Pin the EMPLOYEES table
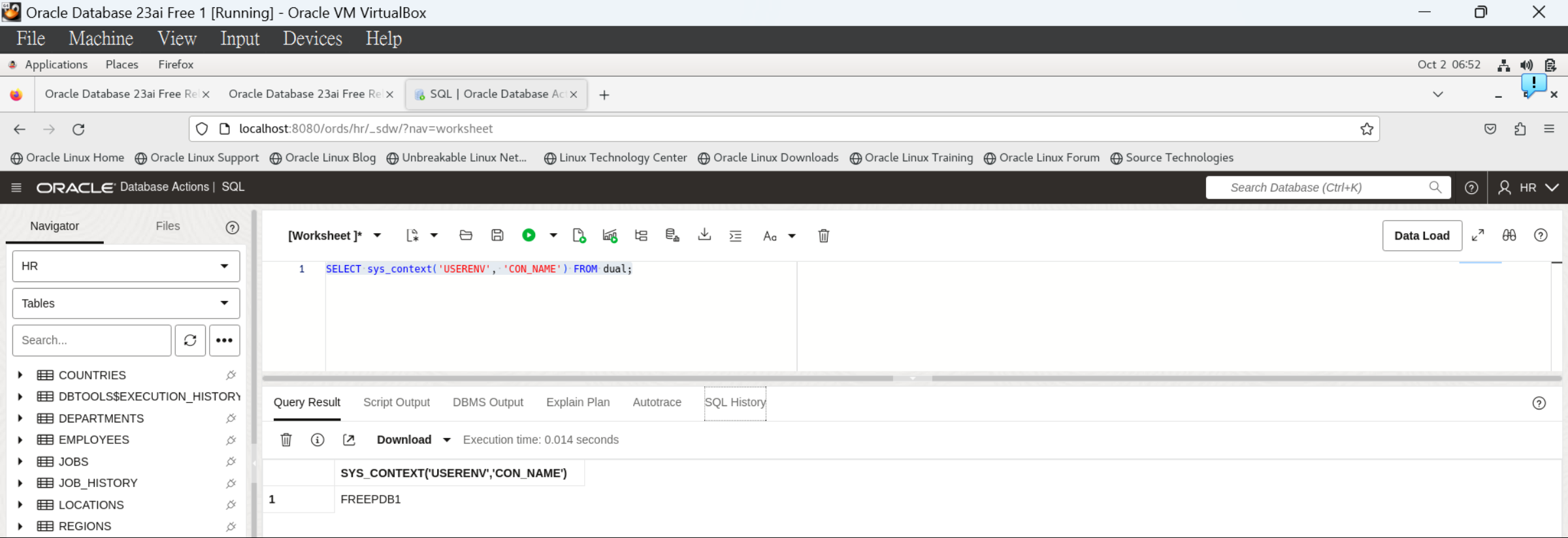Viewport: 1568px width, 538px height. 231,440
